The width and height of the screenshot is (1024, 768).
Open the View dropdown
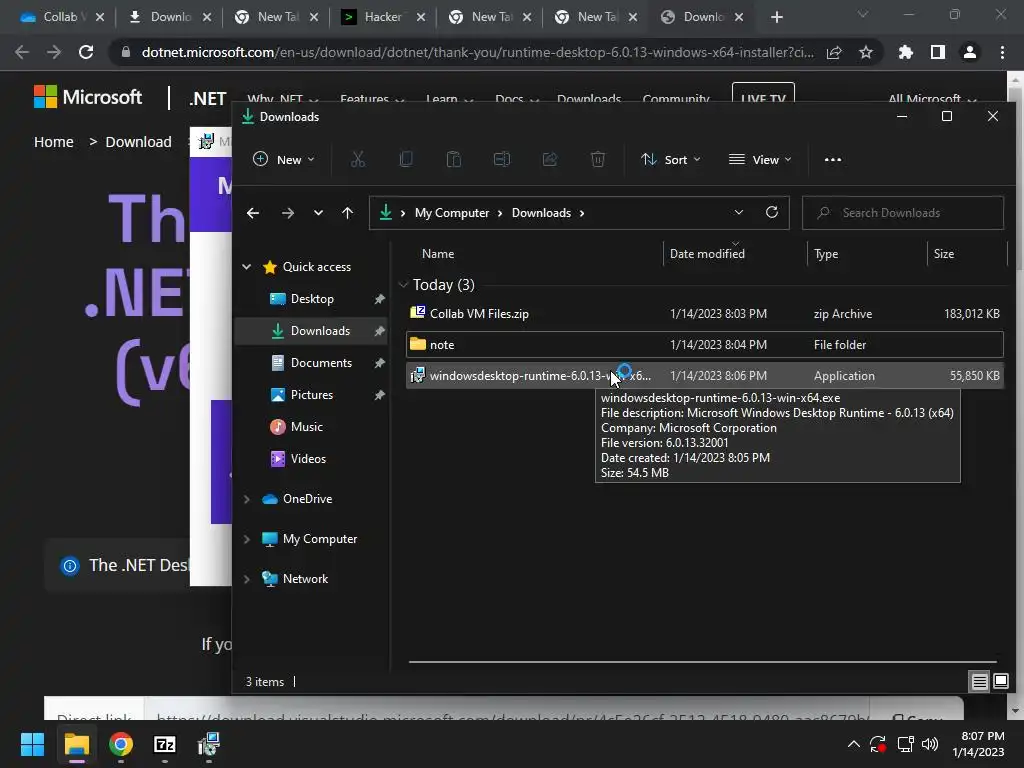point(760,159)
